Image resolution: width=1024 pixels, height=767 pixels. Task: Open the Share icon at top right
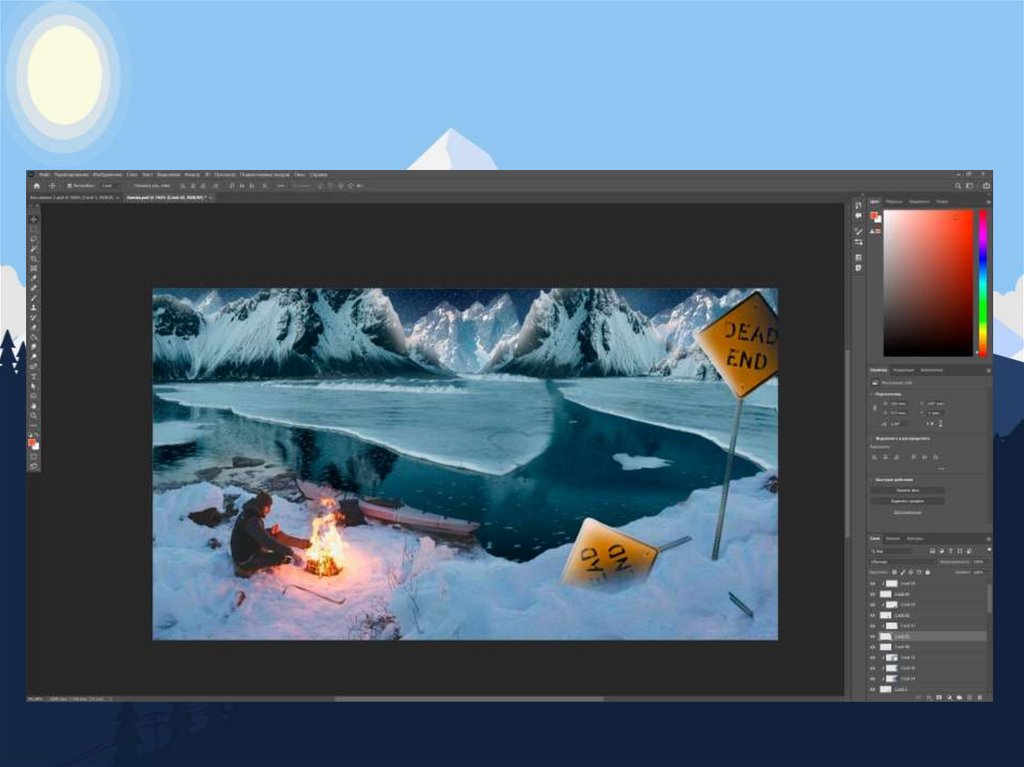985,186
